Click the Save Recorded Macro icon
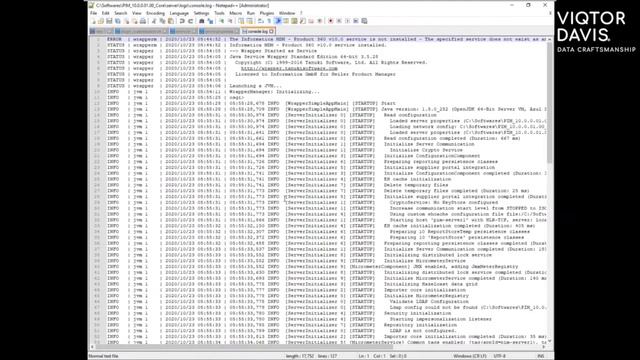Screen dimensions: 640x360 tap(364, 21)
